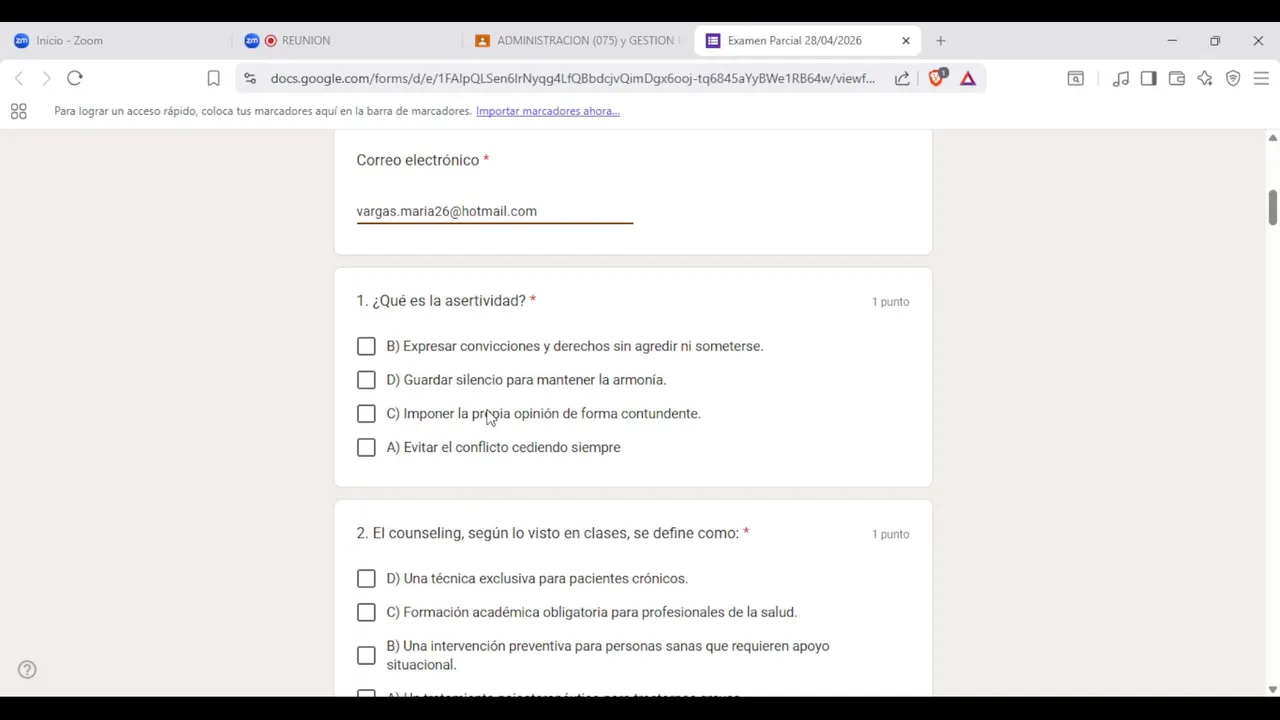Minimize the browser window
This screenshot has width=1280, height=720.
coord(1172,41)
